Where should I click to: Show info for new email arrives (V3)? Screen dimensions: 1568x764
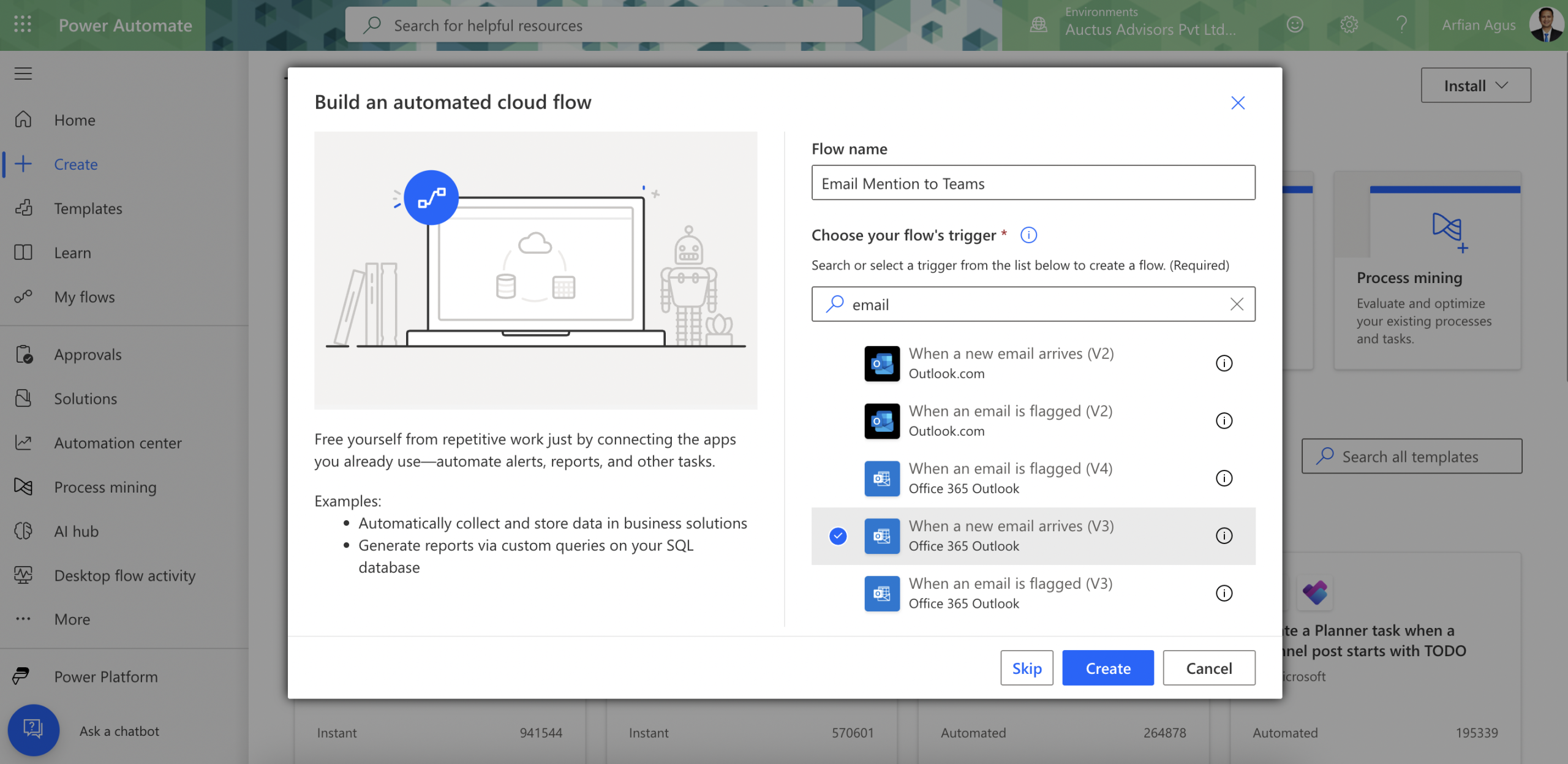click(x=1224, y=536)
